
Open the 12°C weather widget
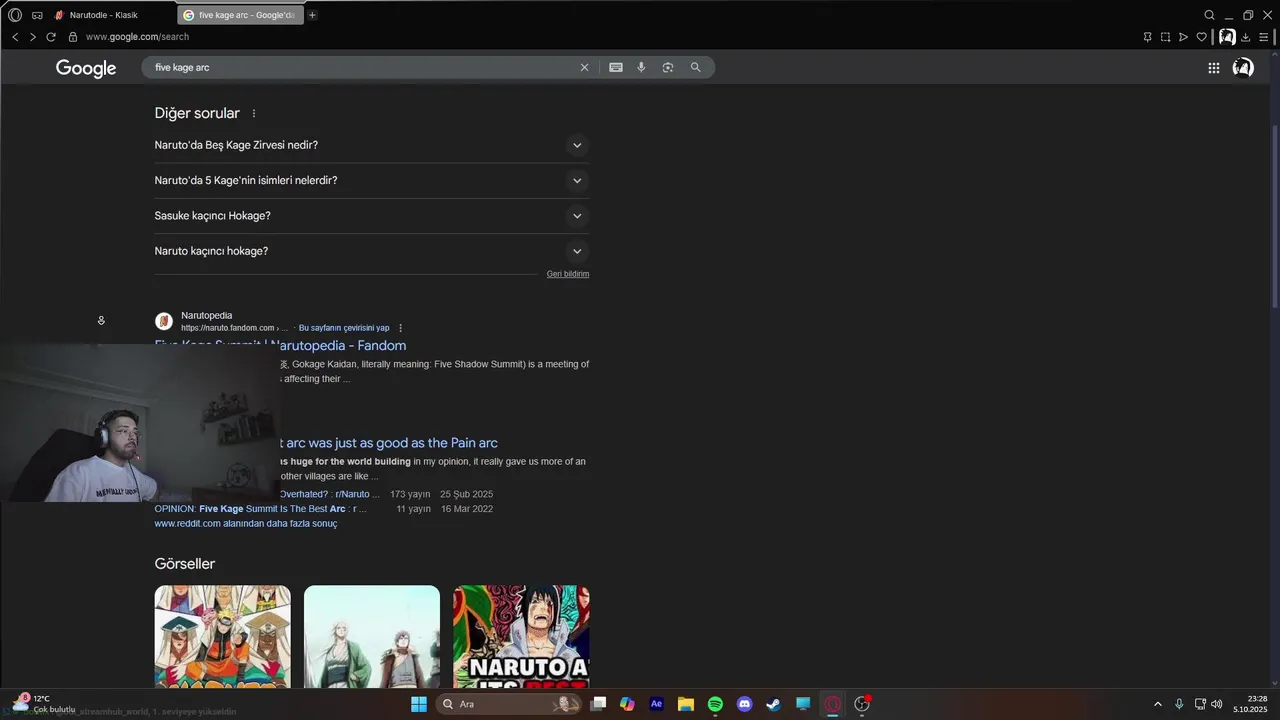click(42, 704)
